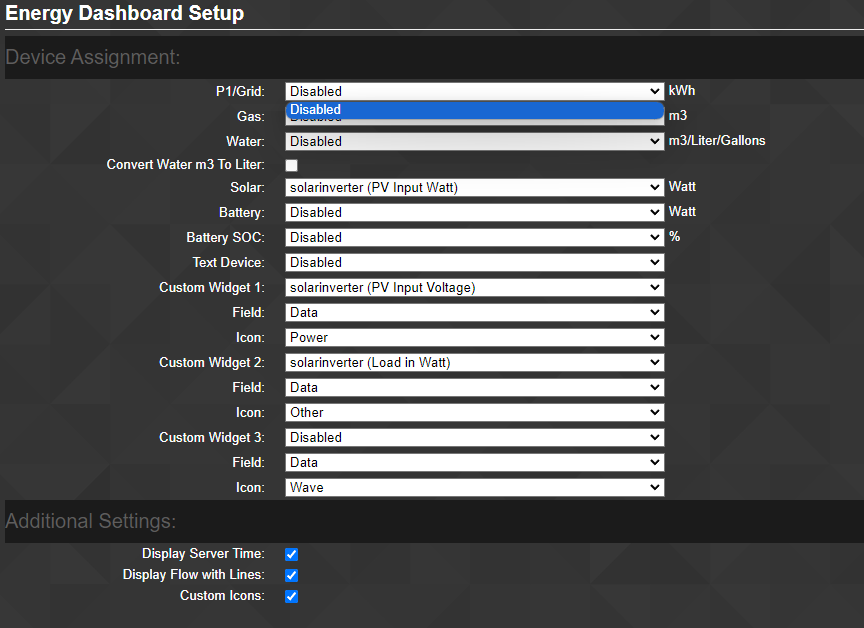Open Icon dropdown showing Other
The width and height of the screenshot is (864, 628).
tap(474, 413)
